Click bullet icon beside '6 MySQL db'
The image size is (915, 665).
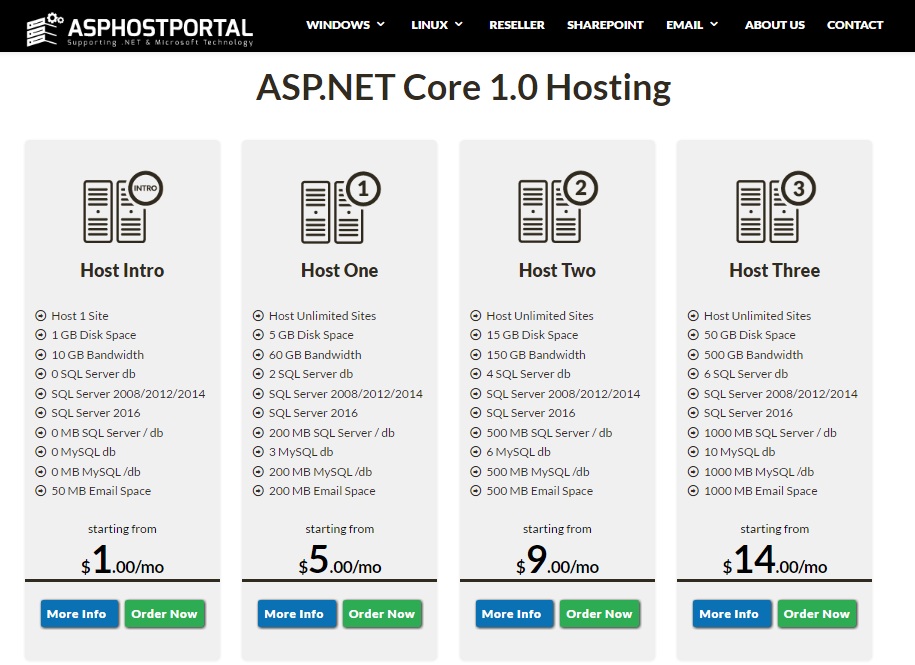476,452
